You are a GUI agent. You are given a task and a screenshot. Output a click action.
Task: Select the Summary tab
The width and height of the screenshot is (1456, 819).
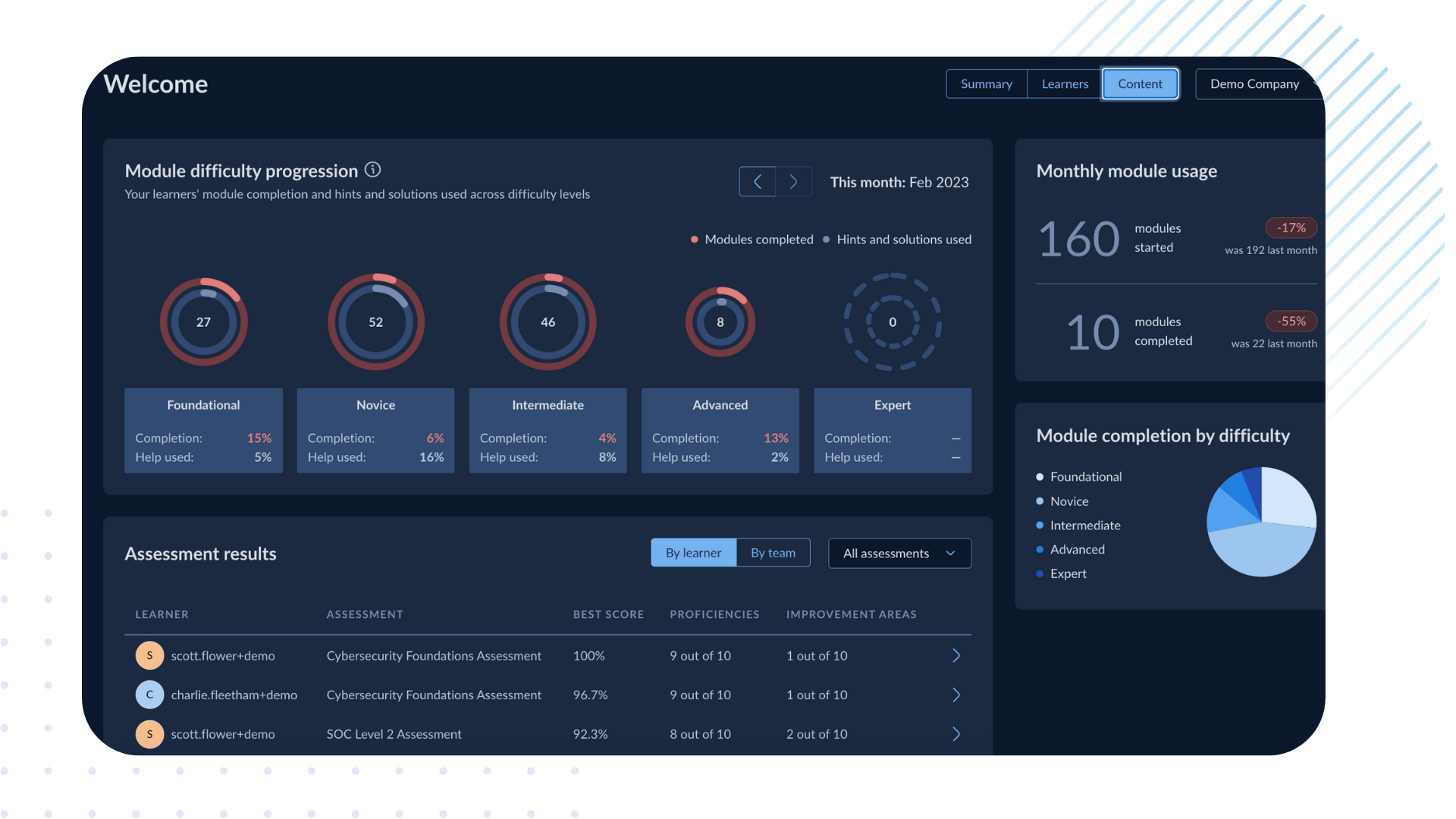click(986, 83)
